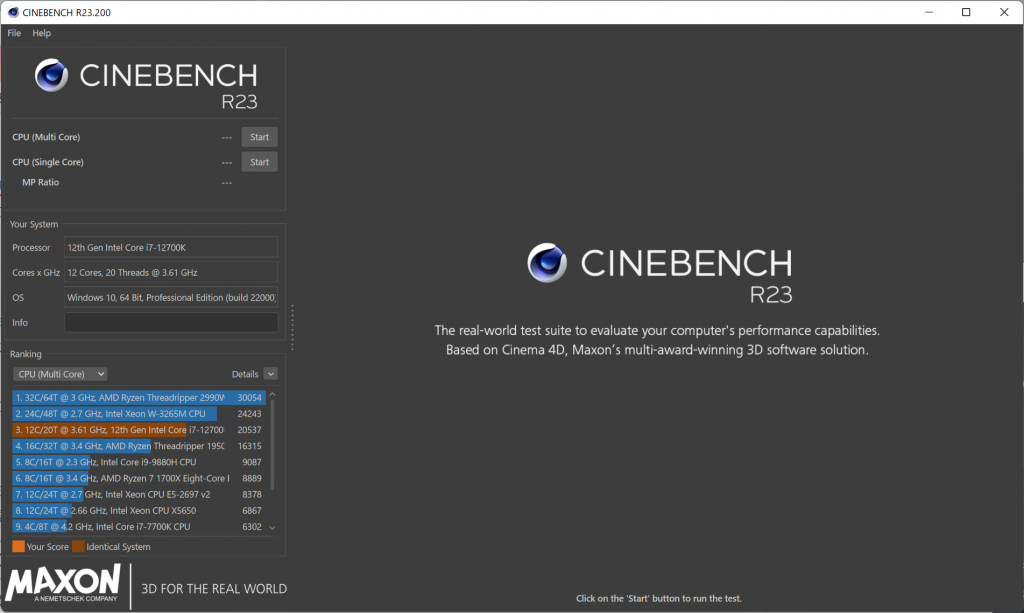Screen dimensions: 1024x613
Task: Select ranking row Intel Core i9-9880H CPU
Action: (138, 462)
